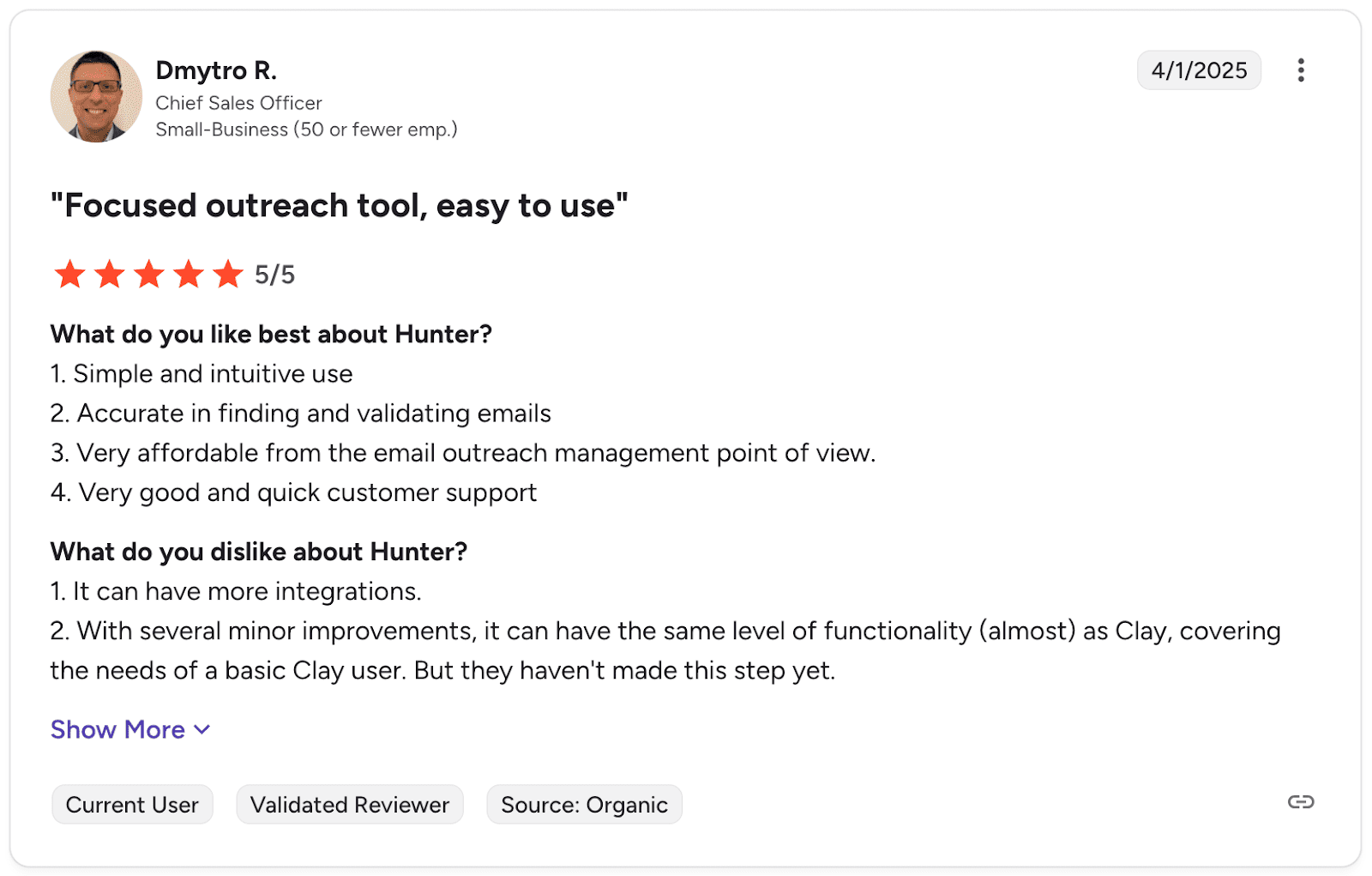Click the fourth rating star
The width and height of the screenshot is (1372, 876).
click(189, 275)
